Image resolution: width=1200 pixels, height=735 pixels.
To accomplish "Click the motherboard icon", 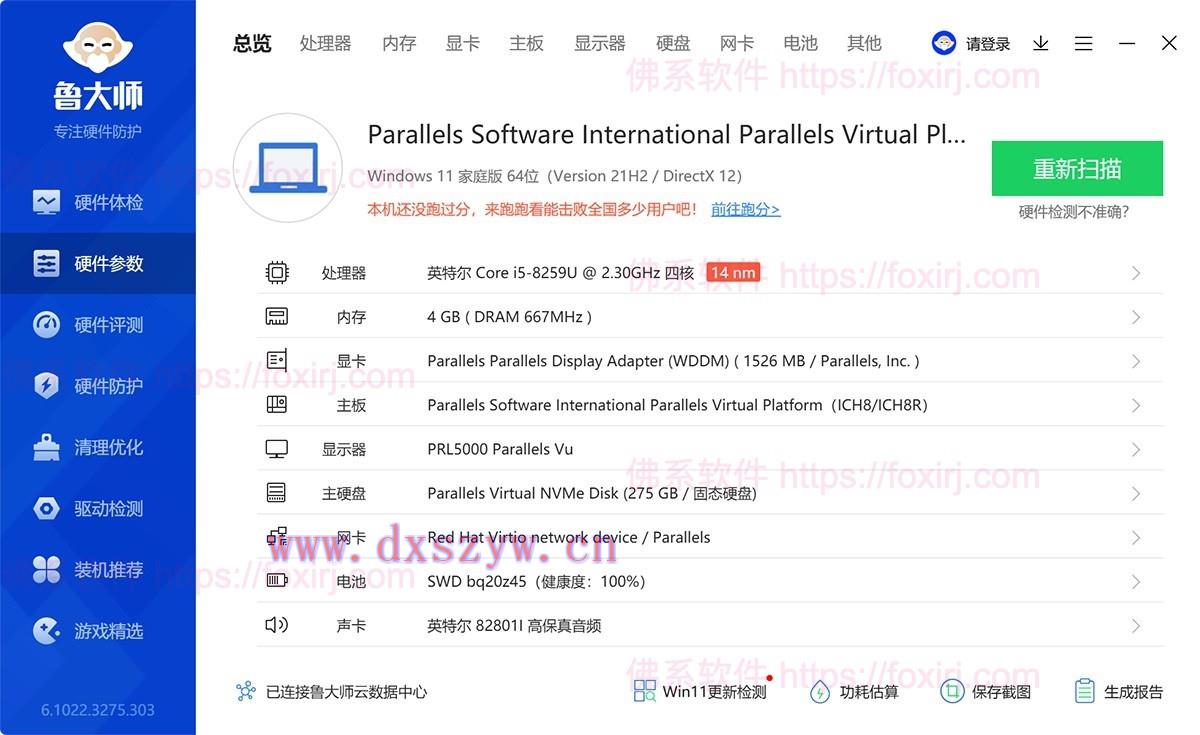I will coord(277,404).
